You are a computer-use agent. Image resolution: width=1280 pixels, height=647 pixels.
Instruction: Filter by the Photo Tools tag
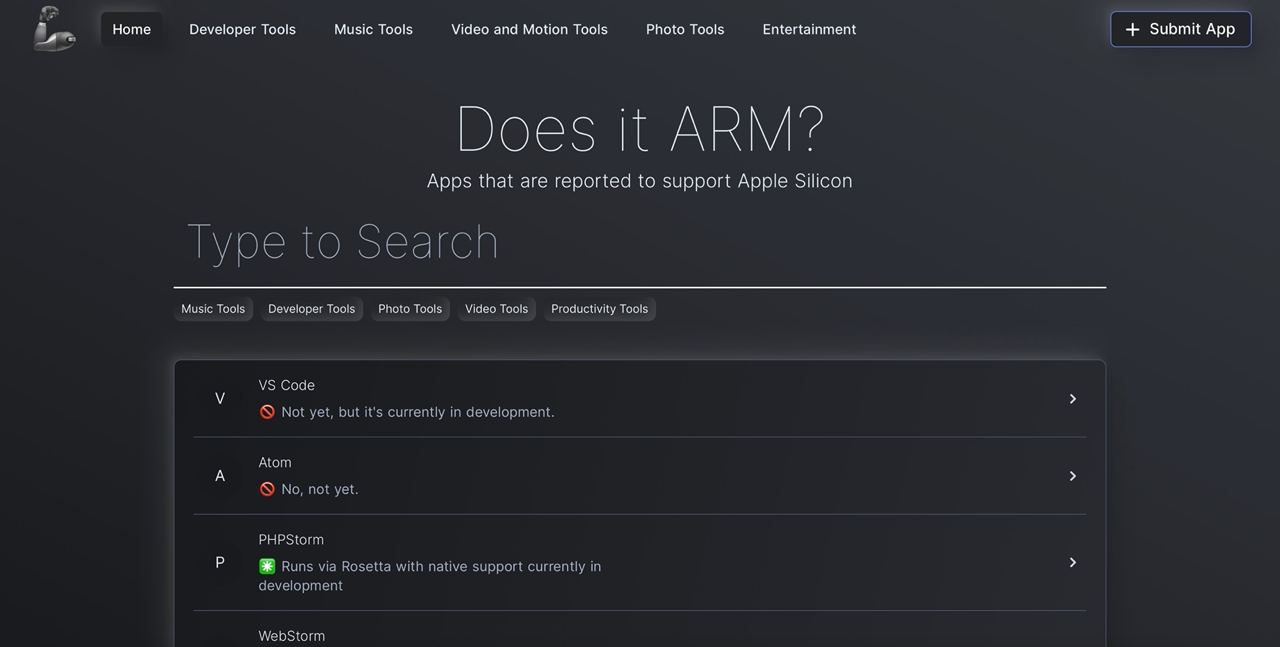click(x=410, y=309)
